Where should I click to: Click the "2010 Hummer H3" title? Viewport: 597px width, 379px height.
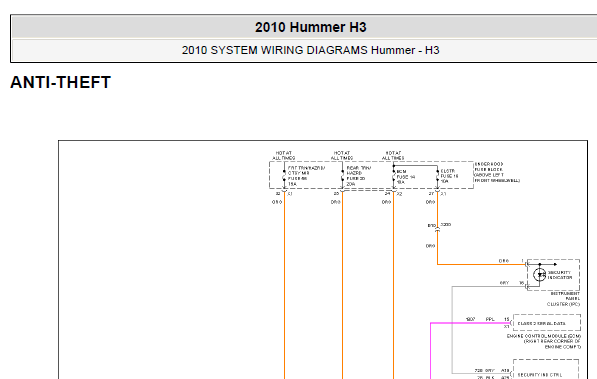(x=310, y=27)
